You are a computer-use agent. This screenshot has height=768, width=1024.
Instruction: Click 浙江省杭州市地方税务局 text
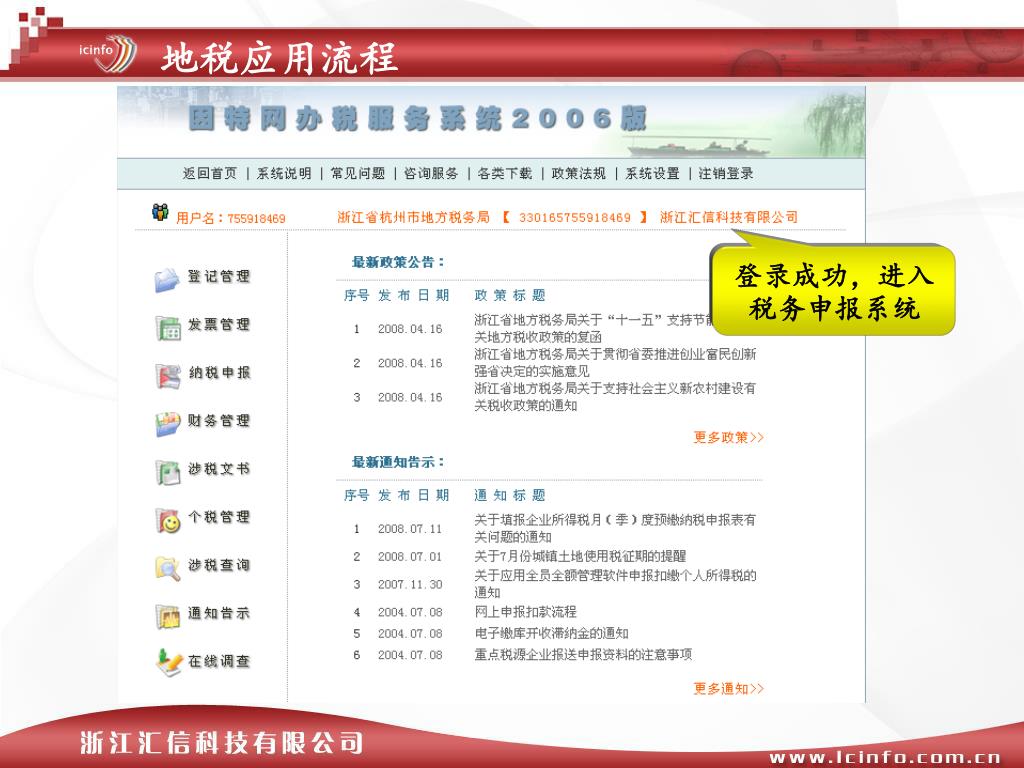point(413,217)
